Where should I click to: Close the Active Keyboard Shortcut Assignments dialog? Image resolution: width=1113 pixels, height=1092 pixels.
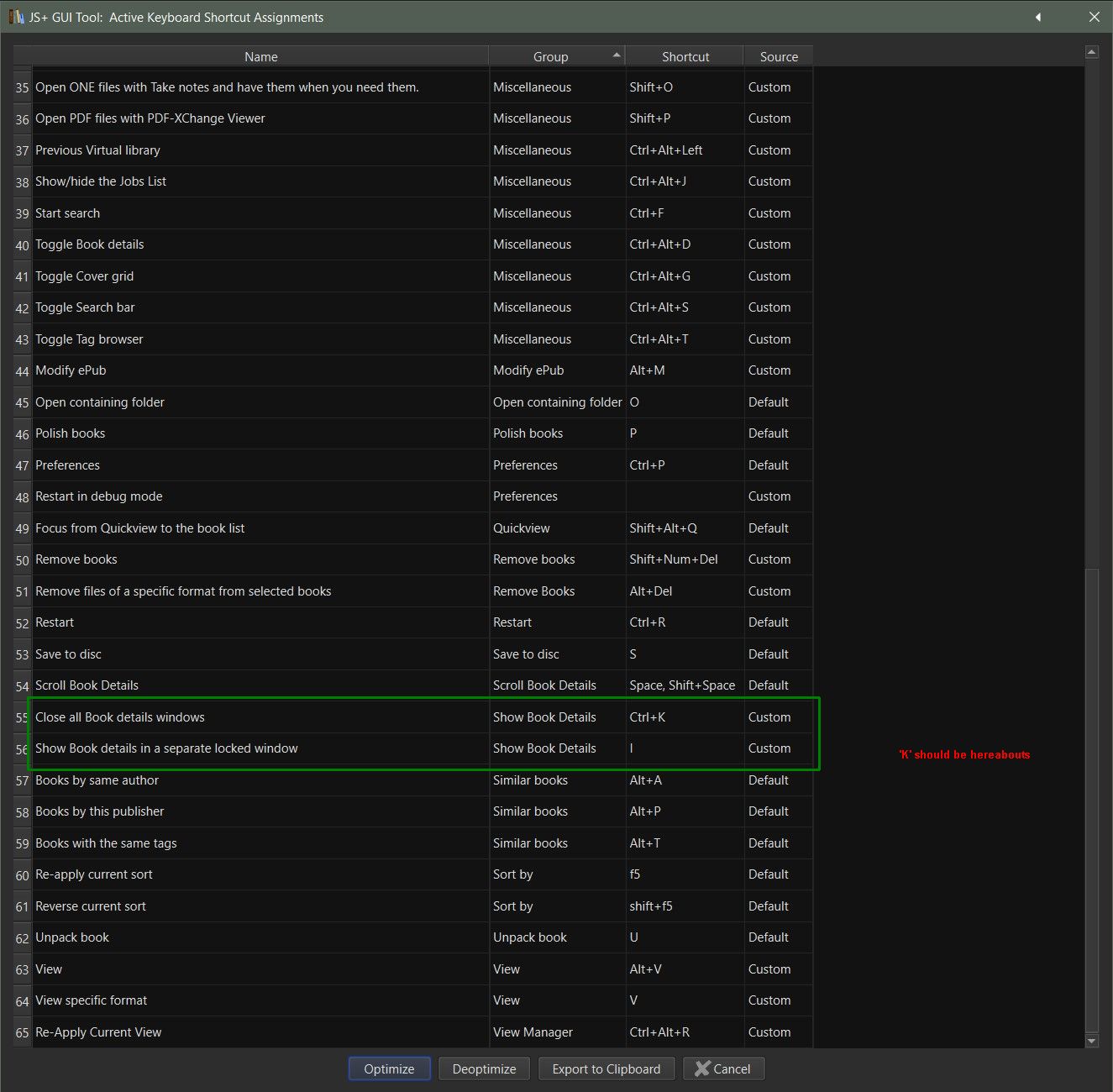tap(1094, 17)
